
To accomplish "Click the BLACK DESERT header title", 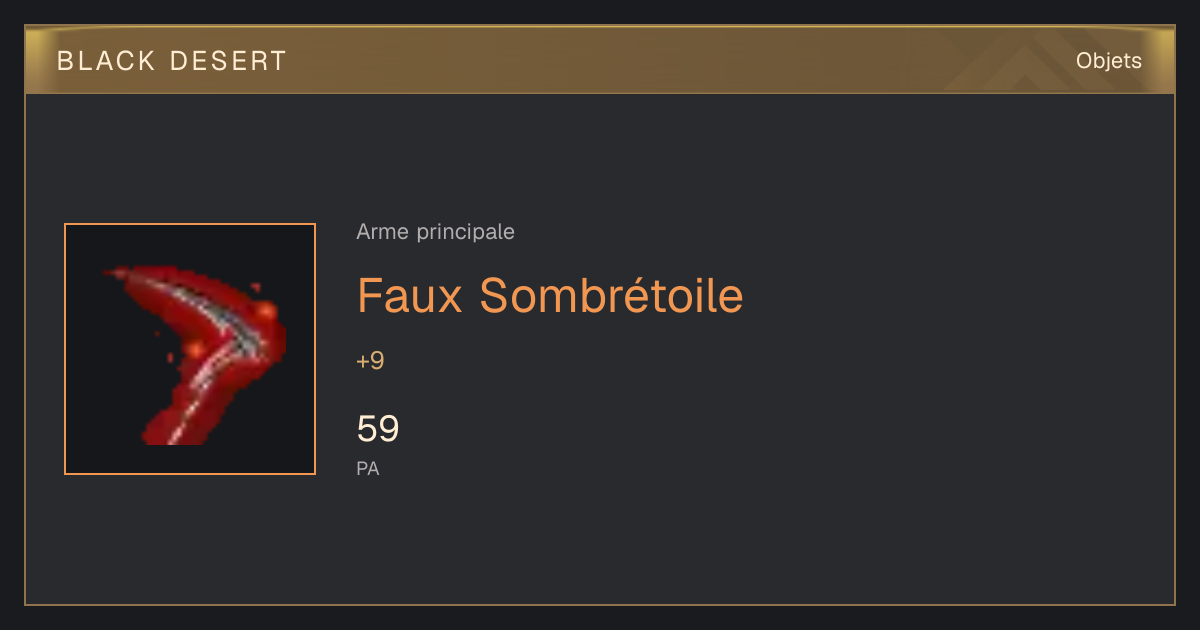I will click(172, 61).
